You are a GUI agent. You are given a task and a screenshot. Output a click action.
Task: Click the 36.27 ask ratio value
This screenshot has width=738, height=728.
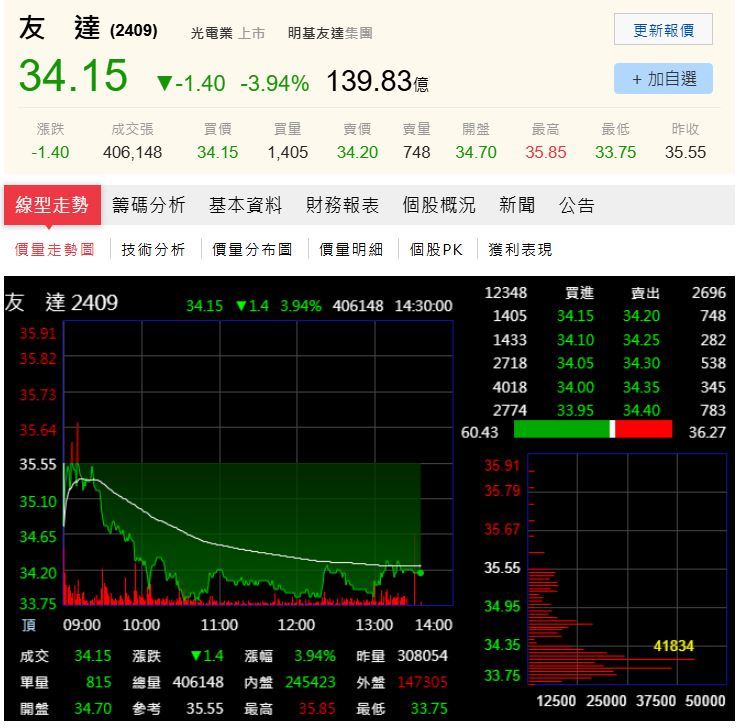[707, 432]
